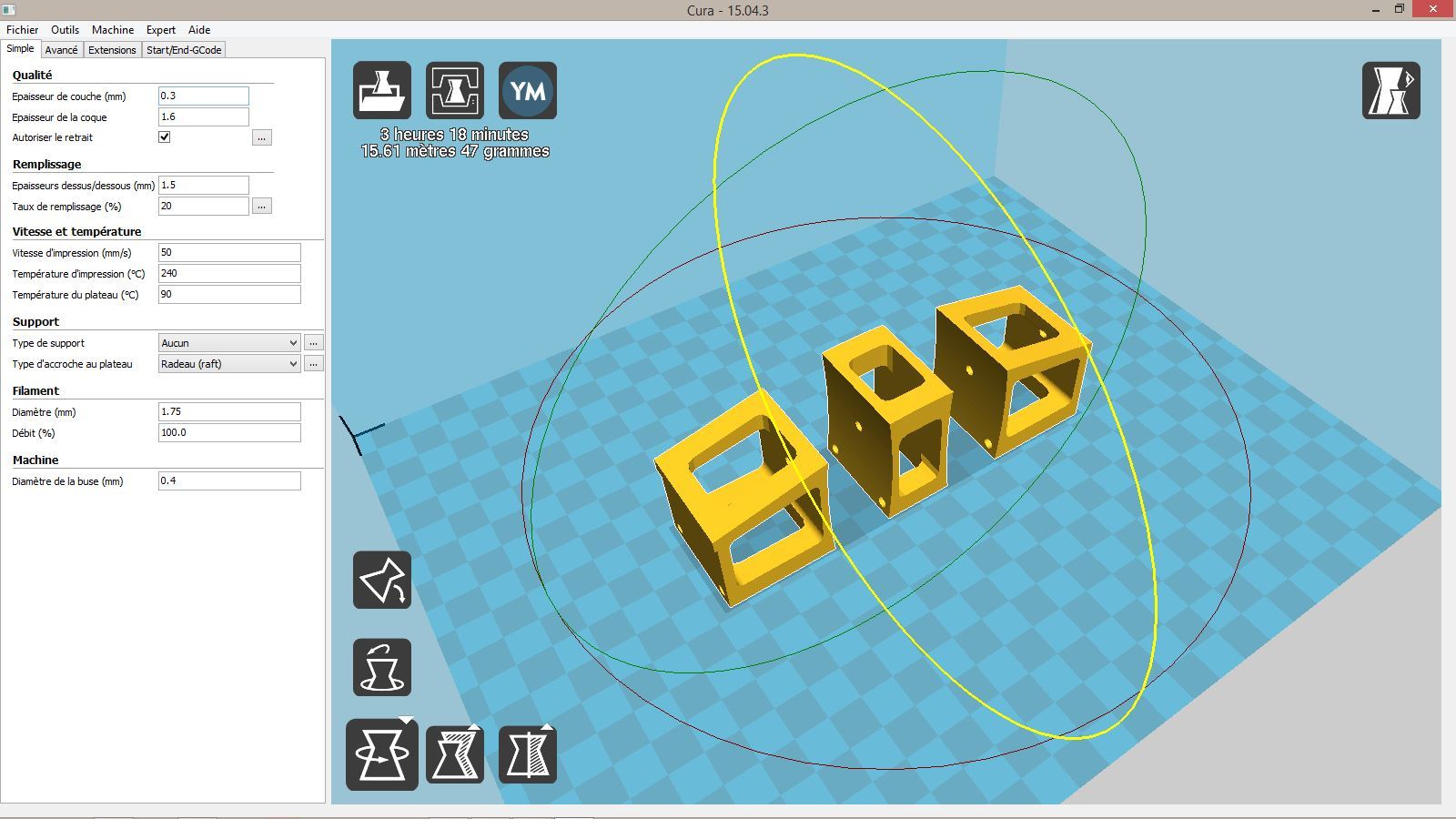Click the YouMagine YM share icon

click(x=528, y=90)
